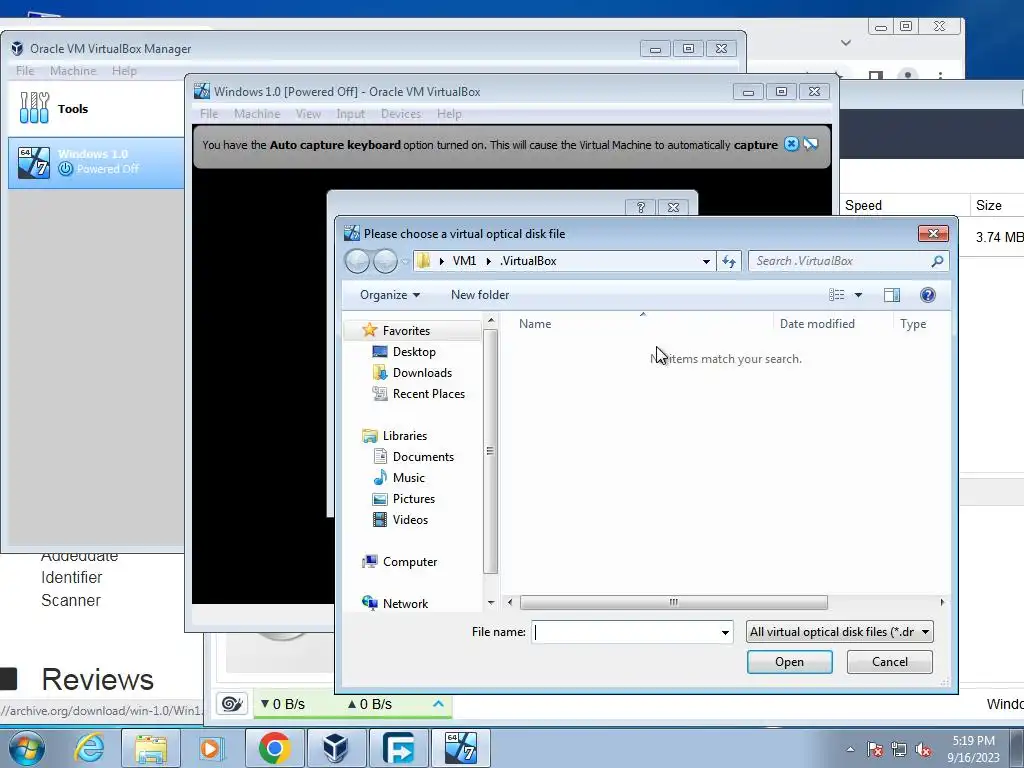Select Favorites in navigation pane
Screen dimensions: 1024x768
[406, 330]
